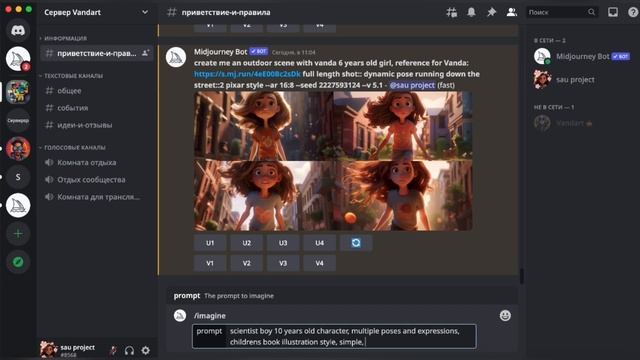Viewport: 640px width, 360px height.
Task: Show pinned messages pin icon
Action: [x=491, y=12]
